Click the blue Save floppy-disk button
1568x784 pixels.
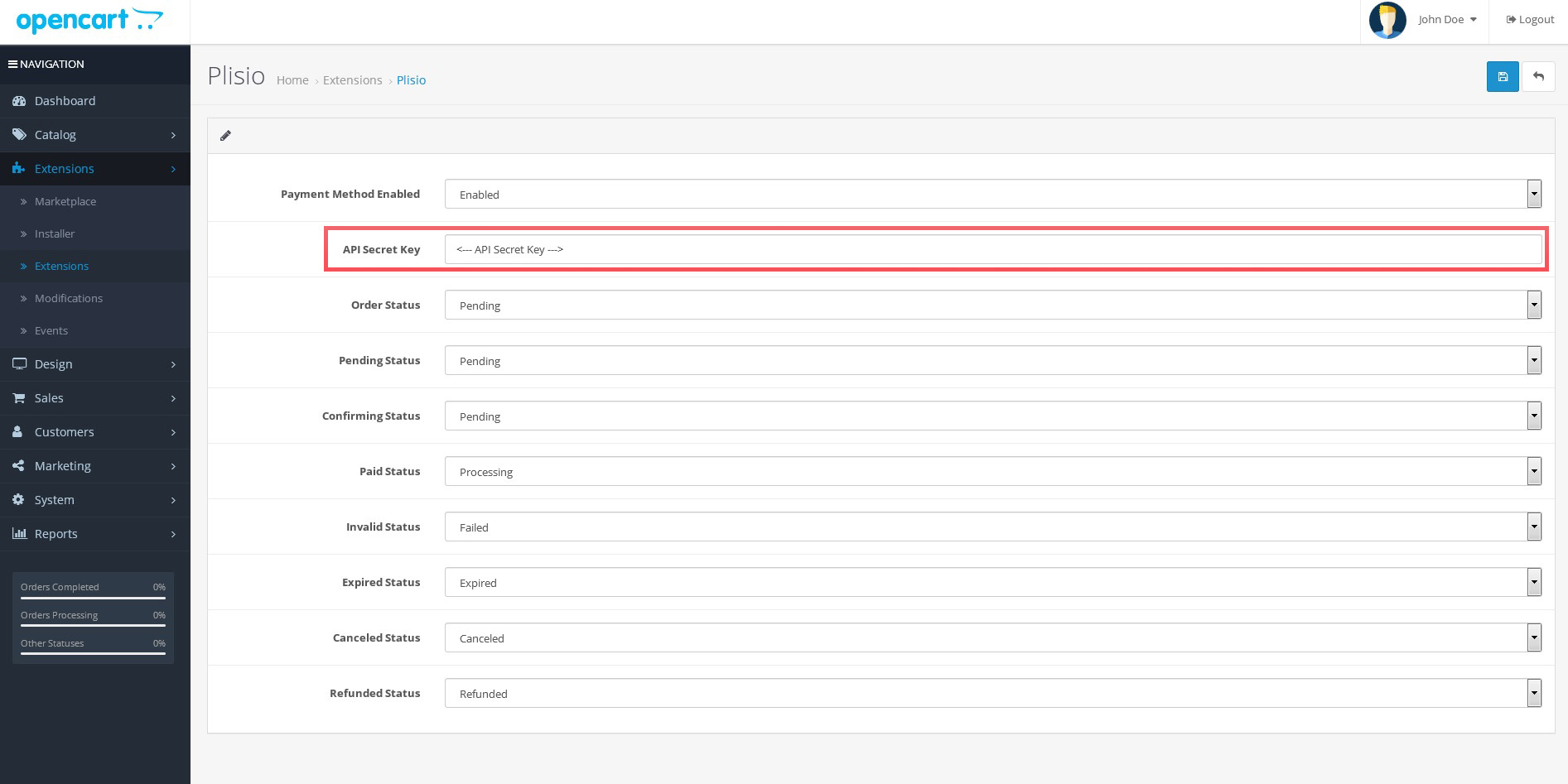pyautogui.click(x=1503, y=77)
